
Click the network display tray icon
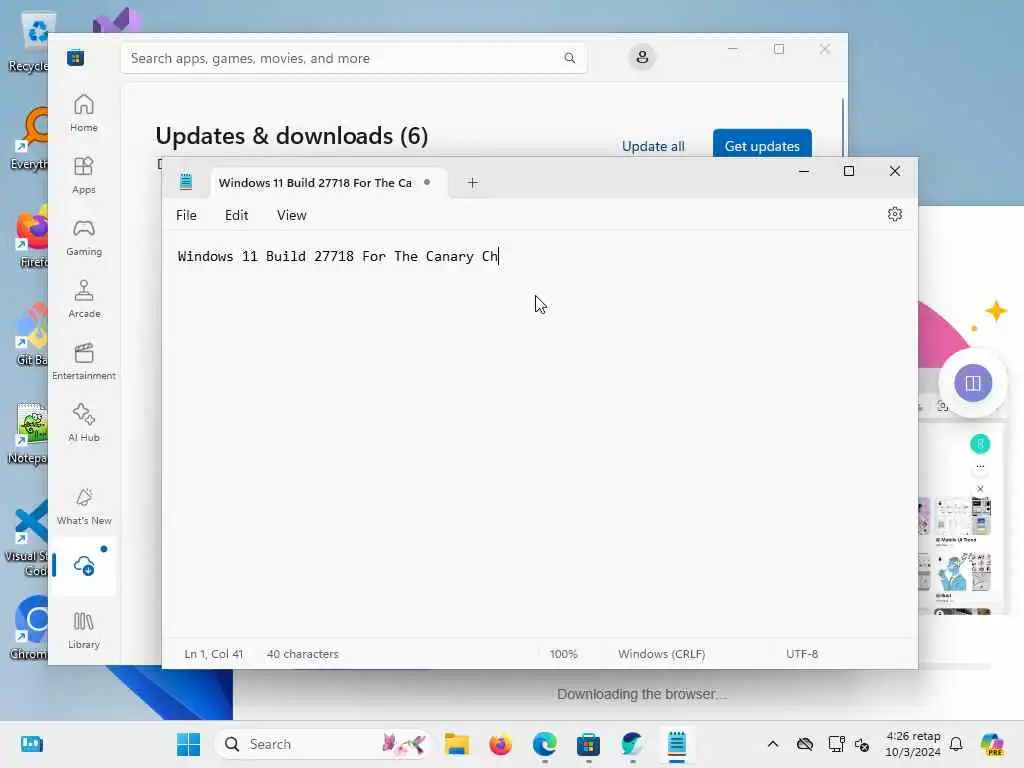pos(835,744)
